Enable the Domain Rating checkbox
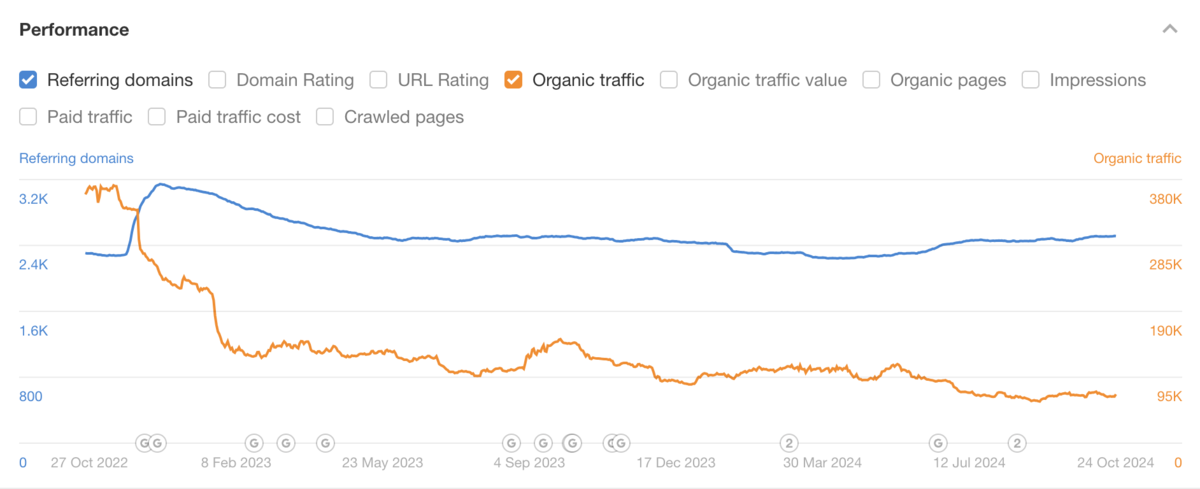The image size is (1200, 489). [x=217, y=80]
